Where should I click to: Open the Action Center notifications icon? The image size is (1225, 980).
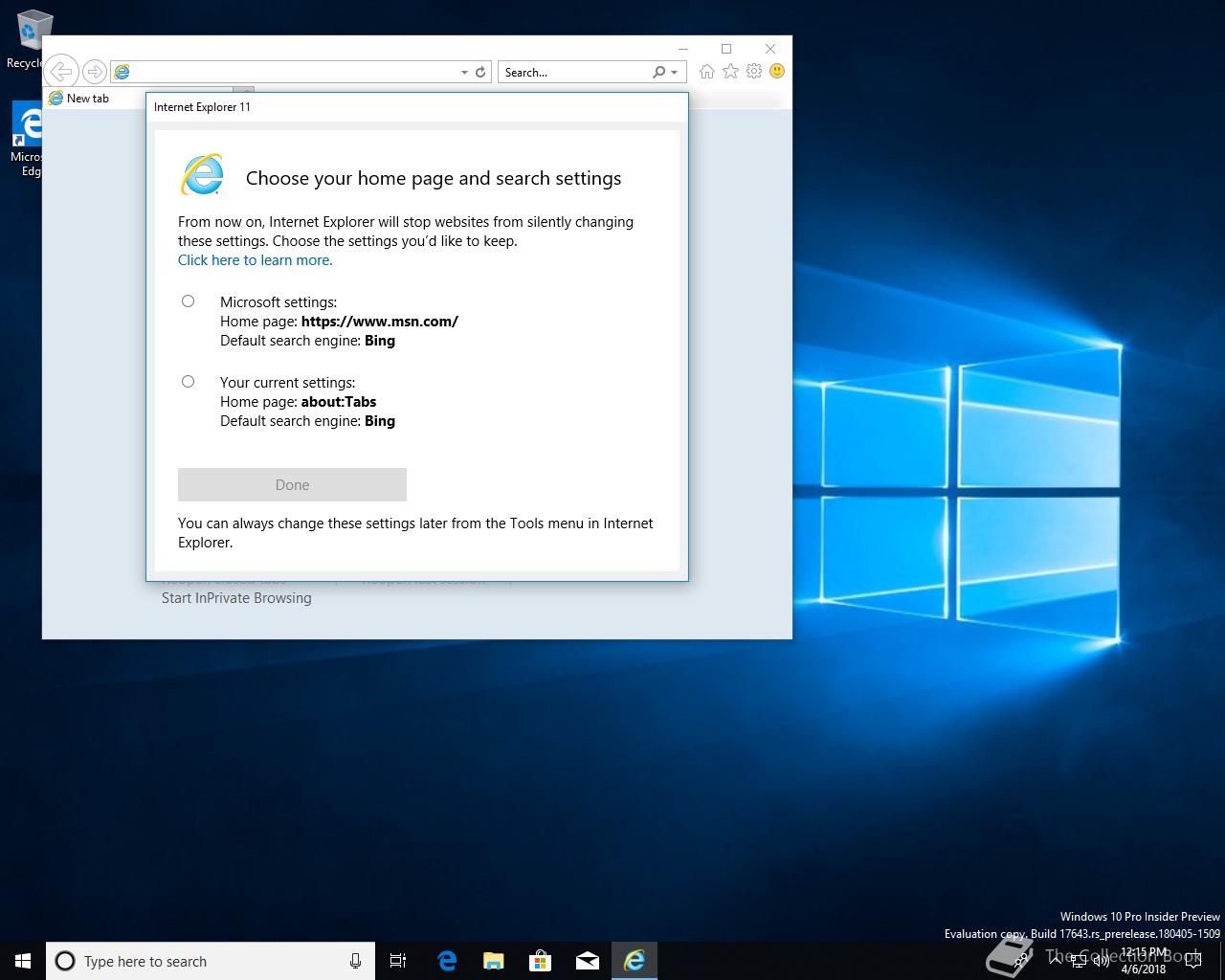coord(1193,961)
